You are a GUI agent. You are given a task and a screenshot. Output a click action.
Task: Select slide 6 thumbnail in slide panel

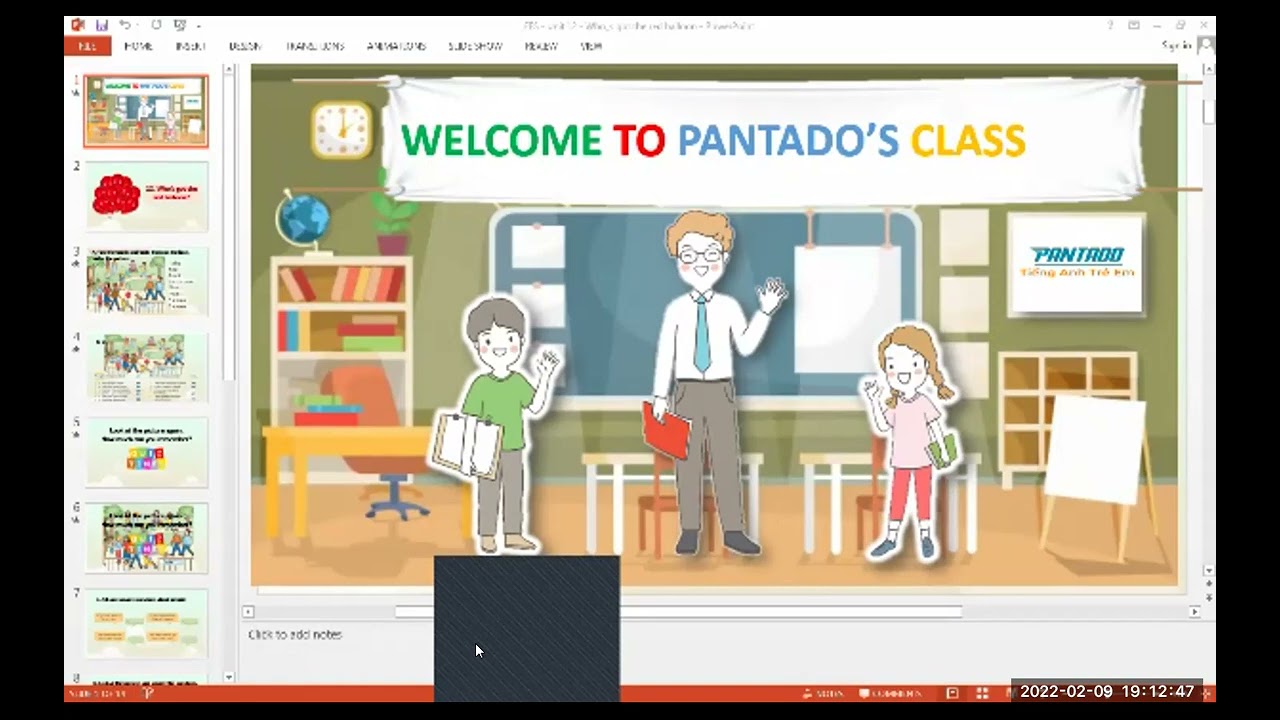point(146,538)
